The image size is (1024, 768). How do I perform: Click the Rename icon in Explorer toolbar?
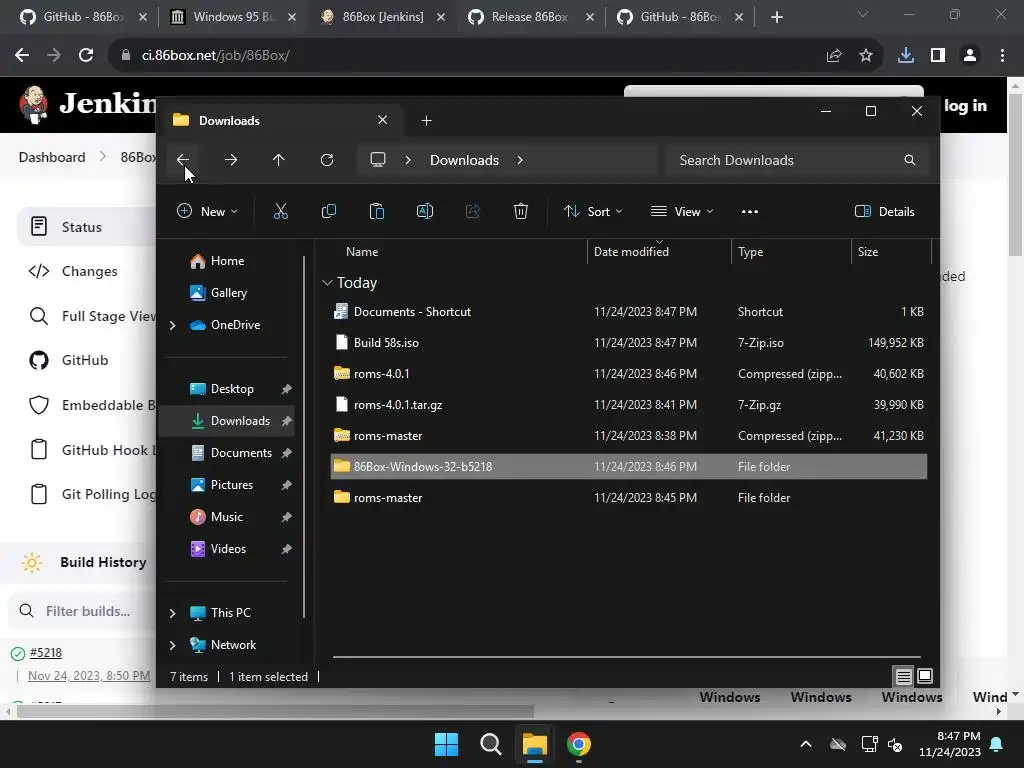tap(424, 211)
